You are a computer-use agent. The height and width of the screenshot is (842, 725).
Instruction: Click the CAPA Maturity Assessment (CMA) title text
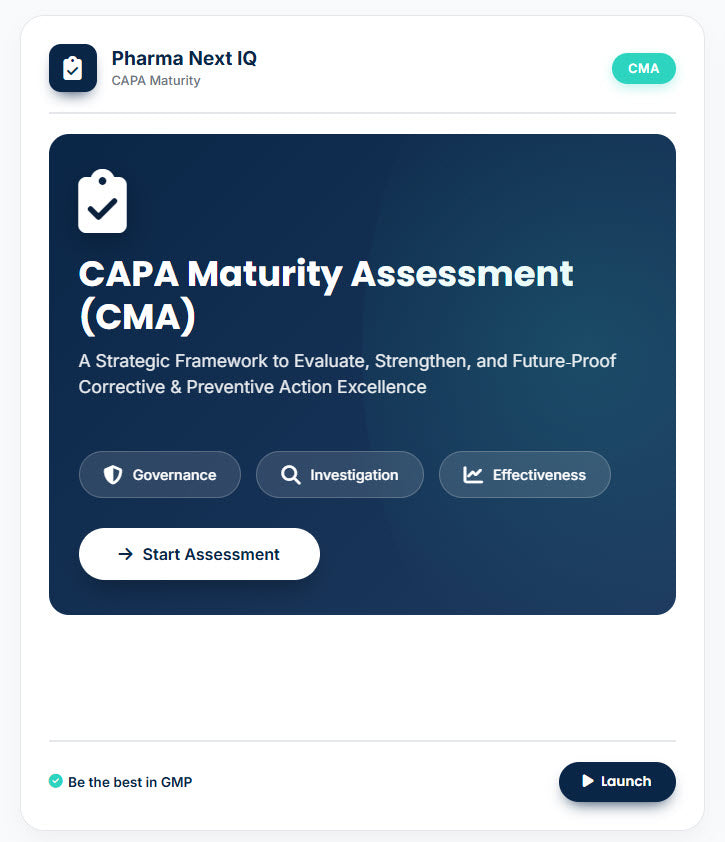tap(325, 296)
